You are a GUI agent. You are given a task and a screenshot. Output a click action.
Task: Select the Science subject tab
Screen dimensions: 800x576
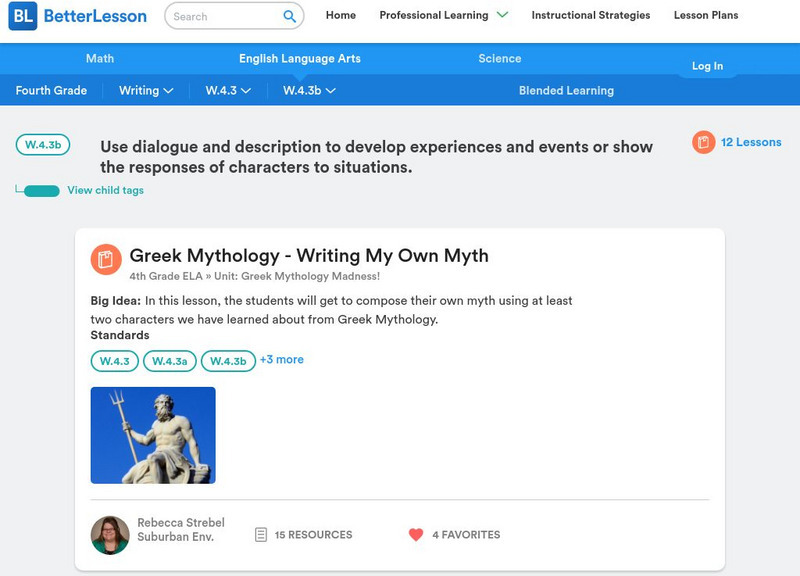500,59
